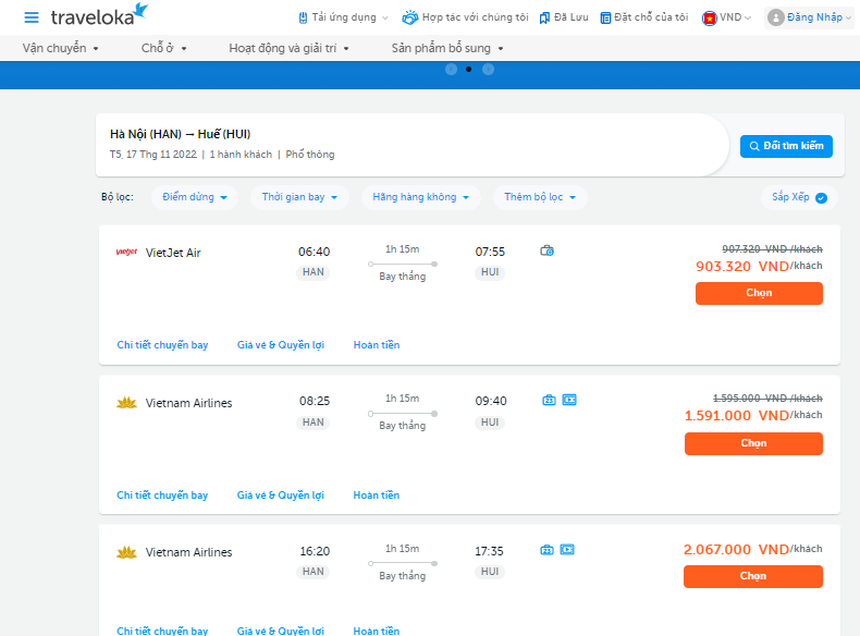
Task: Click the meal icon on 16:20 flight
Action: (x=548, y=549)
